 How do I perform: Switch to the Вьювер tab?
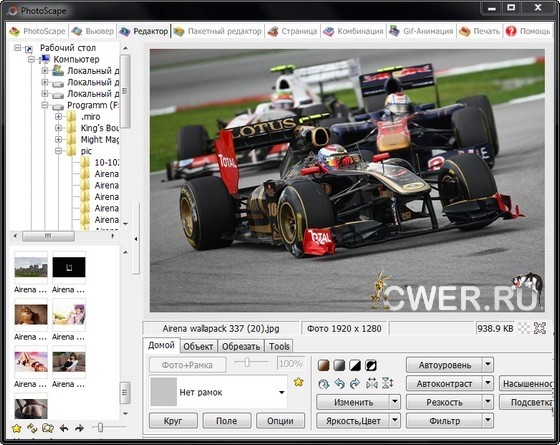92,31
